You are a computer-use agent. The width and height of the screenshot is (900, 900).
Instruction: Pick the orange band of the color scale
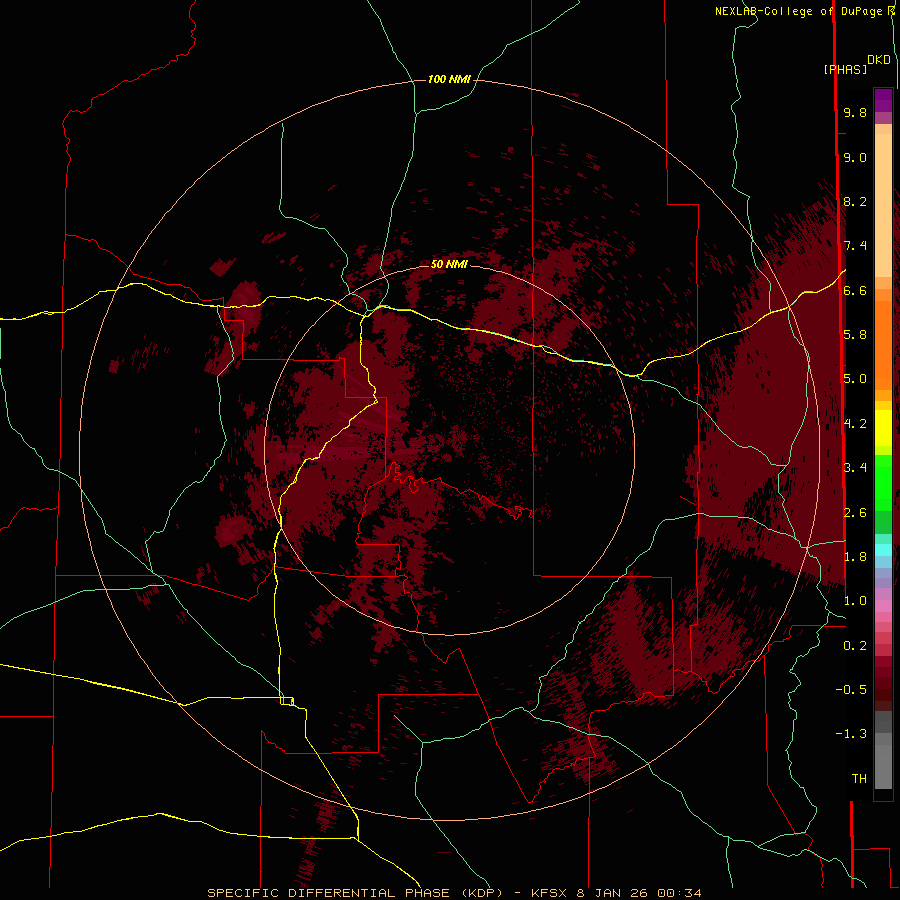point(883,346)
